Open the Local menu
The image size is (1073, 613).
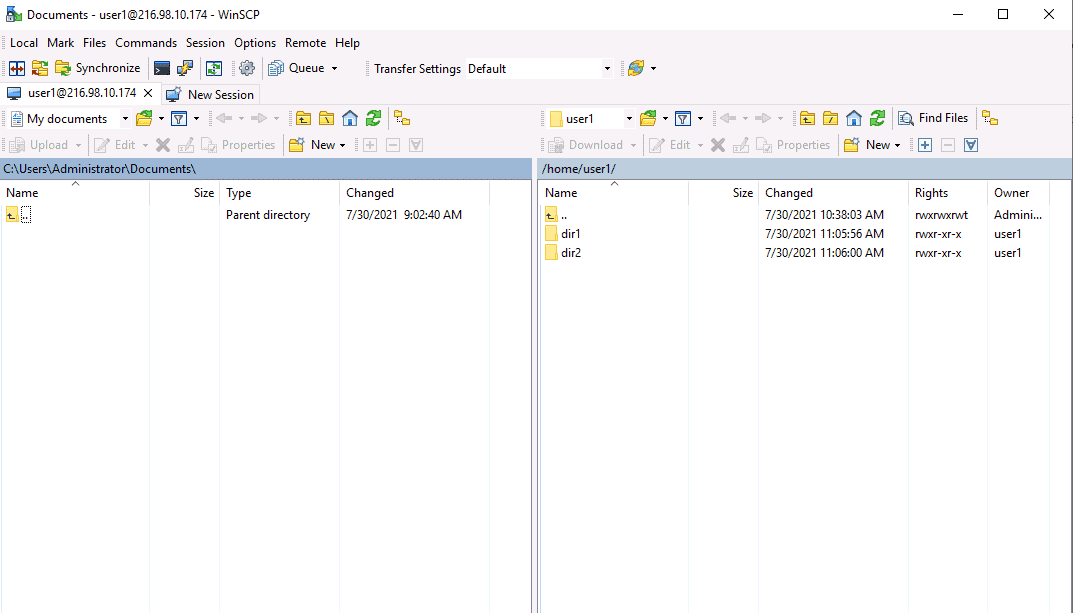click(24, 42)
